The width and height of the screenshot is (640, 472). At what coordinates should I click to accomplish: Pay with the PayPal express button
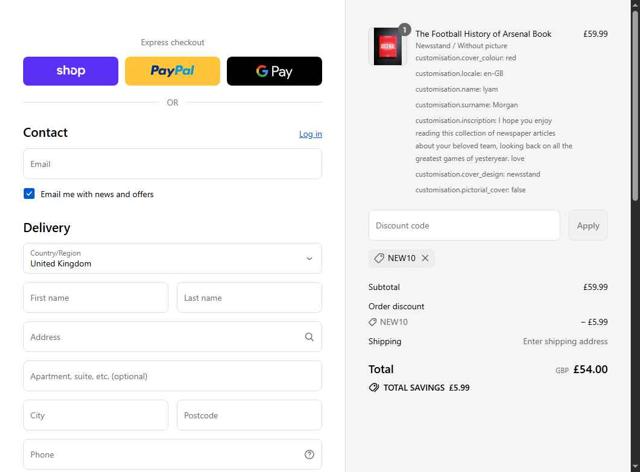click(x=172, y=71)
